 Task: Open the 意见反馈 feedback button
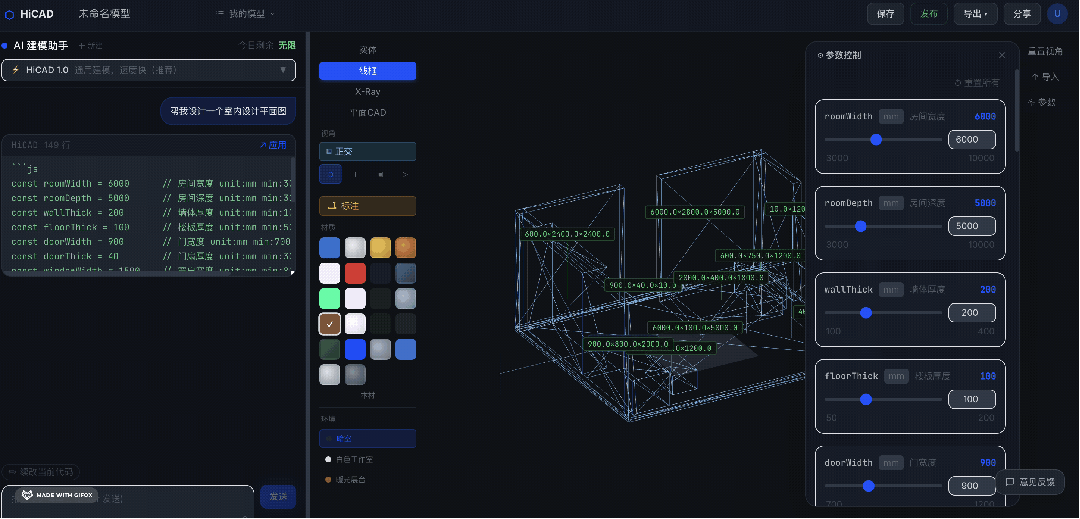point(1030,482)
